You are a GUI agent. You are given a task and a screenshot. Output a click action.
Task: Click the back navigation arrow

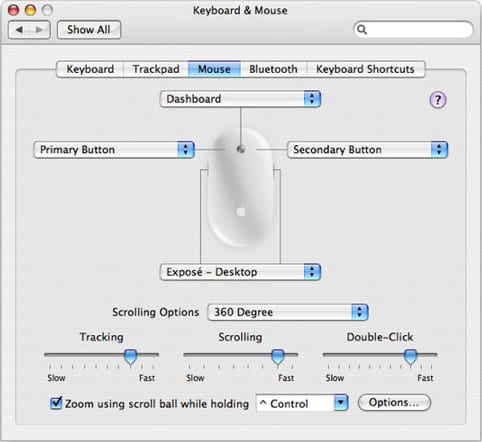coord(19,30)
